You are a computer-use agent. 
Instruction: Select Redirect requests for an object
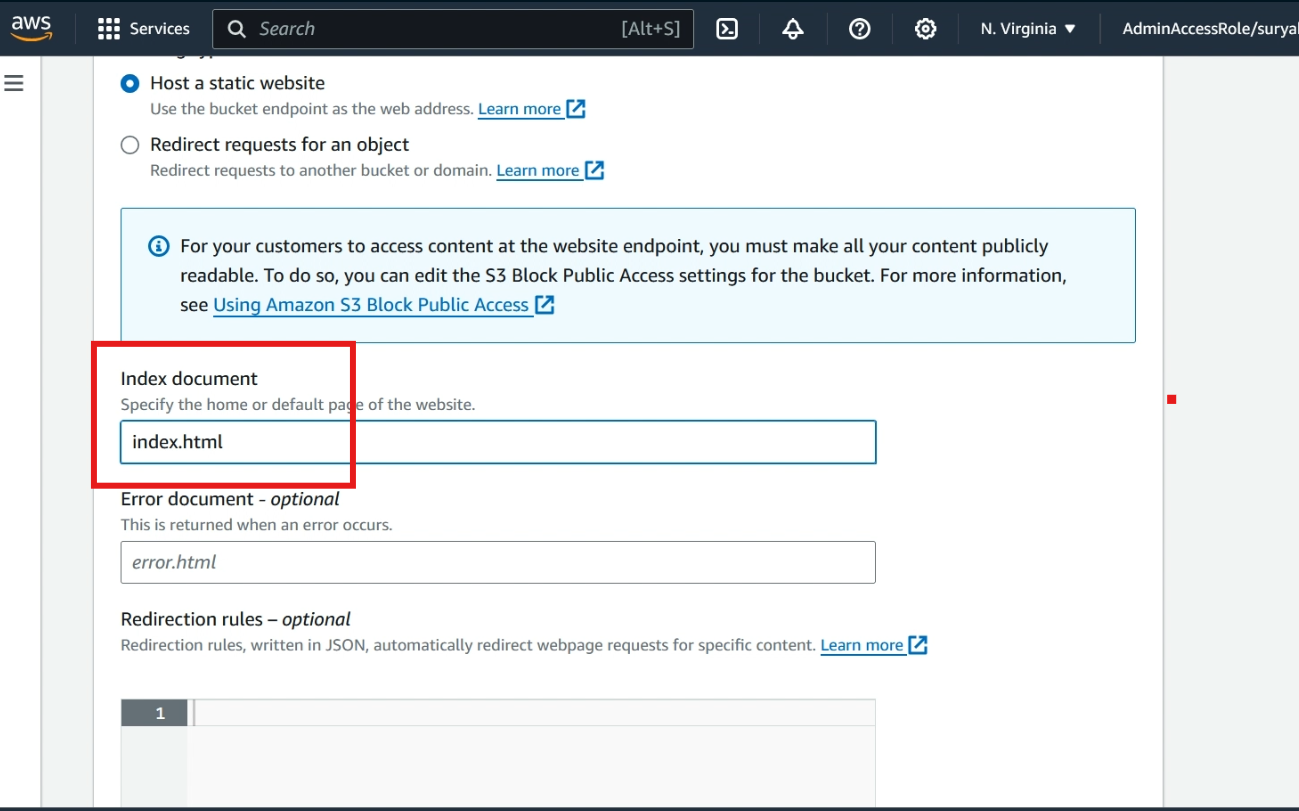point(130,145)
